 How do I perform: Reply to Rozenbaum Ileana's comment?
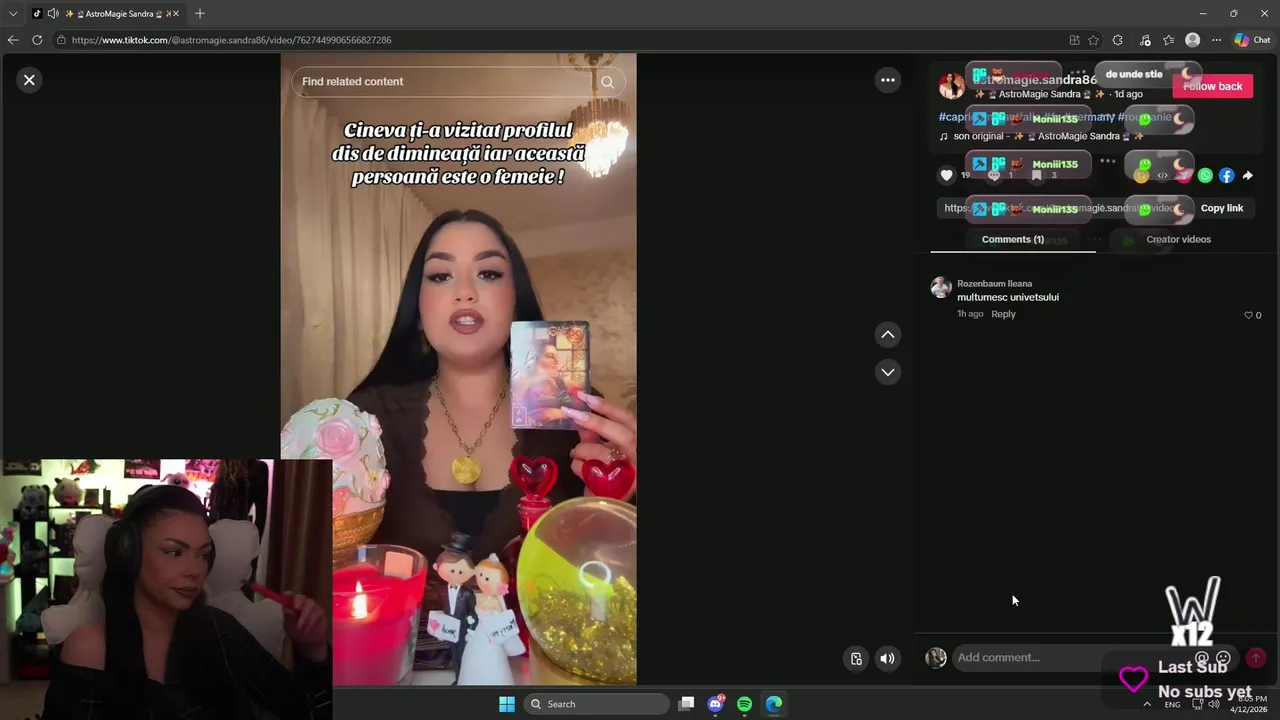[1003, 314]
